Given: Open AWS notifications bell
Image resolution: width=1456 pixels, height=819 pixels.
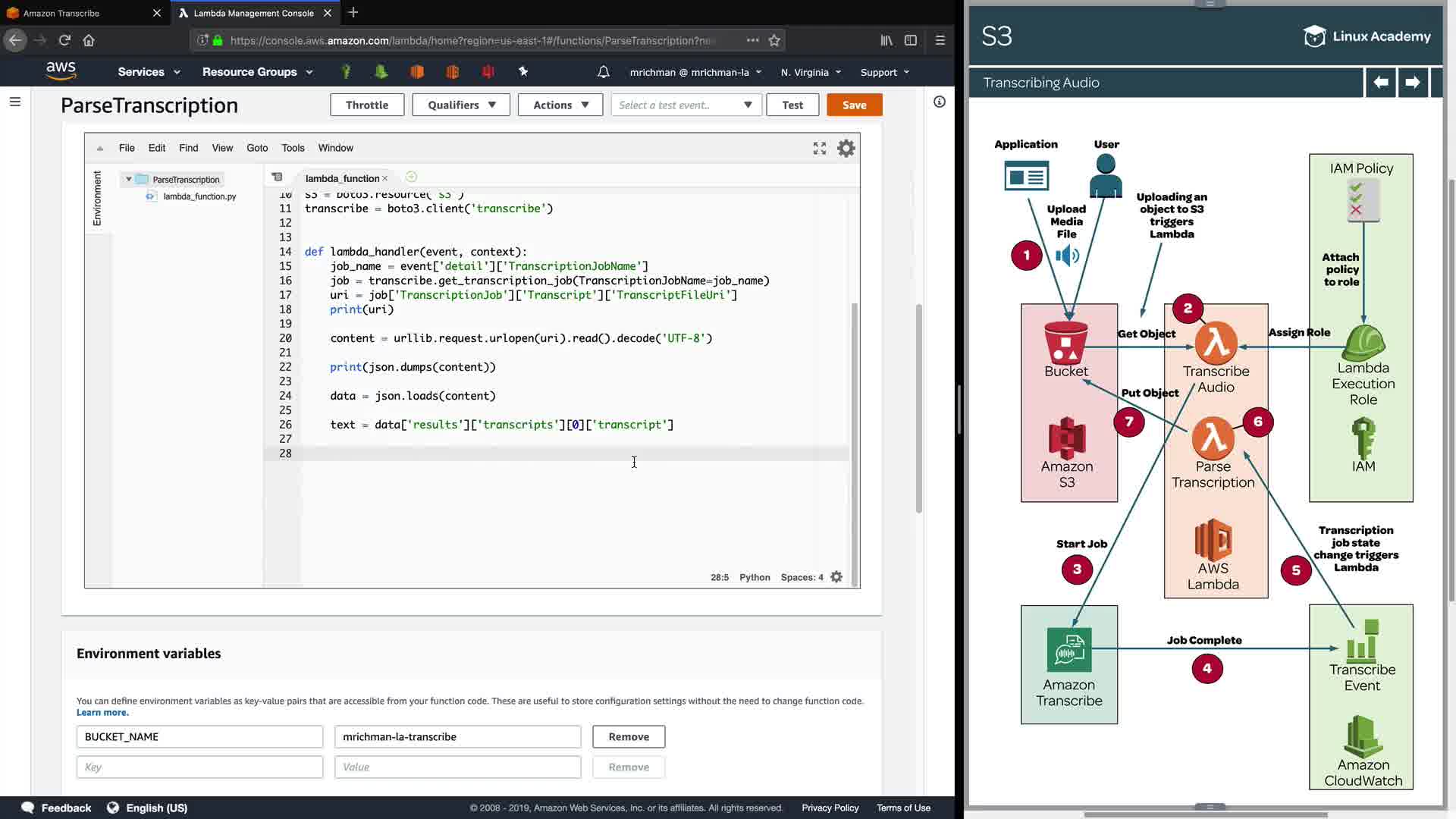Looking at the screenshot, I should click(603, 72).
